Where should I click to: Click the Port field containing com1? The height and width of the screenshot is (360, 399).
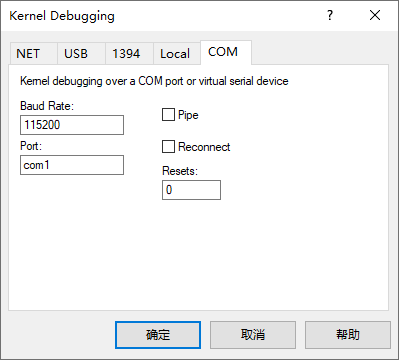pos(72,165)
